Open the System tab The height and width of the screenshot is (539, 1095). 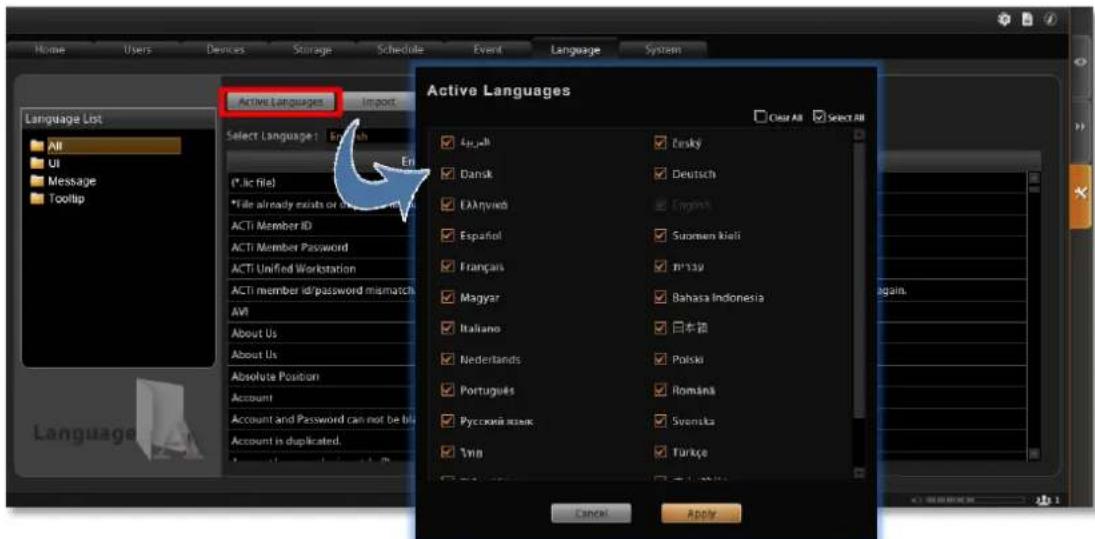click(x=663, y=50)
